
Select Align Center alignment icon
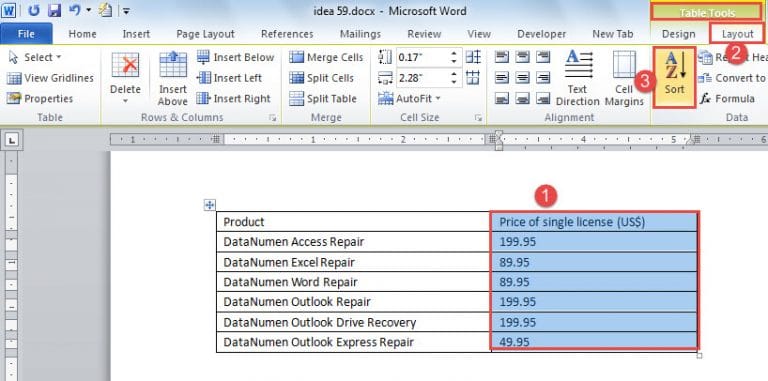point(523,77)
